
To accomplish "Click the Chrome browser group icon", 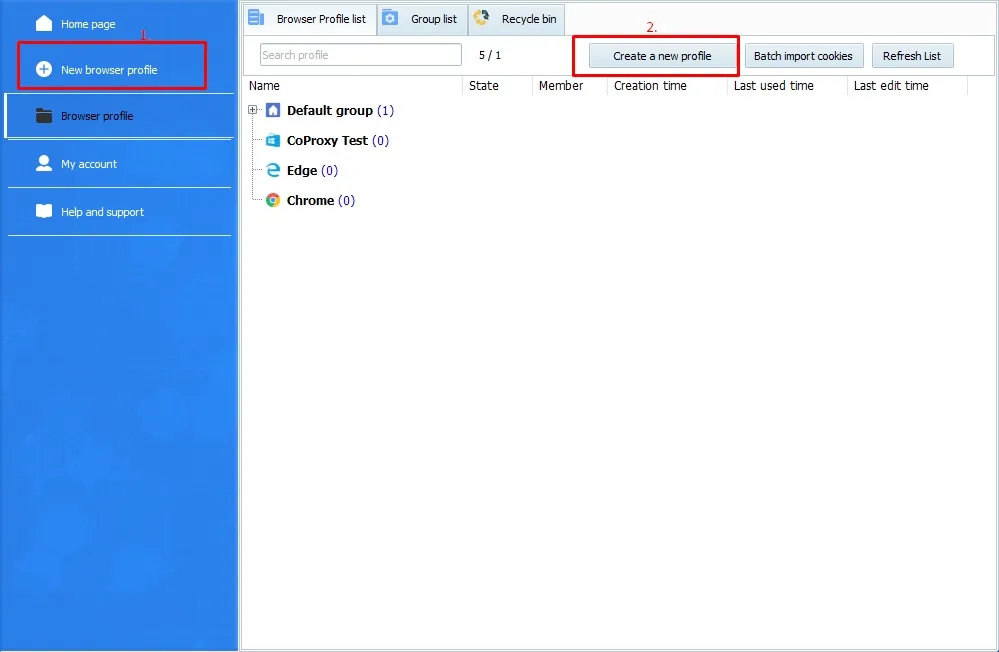I will [x=273, y=201].
